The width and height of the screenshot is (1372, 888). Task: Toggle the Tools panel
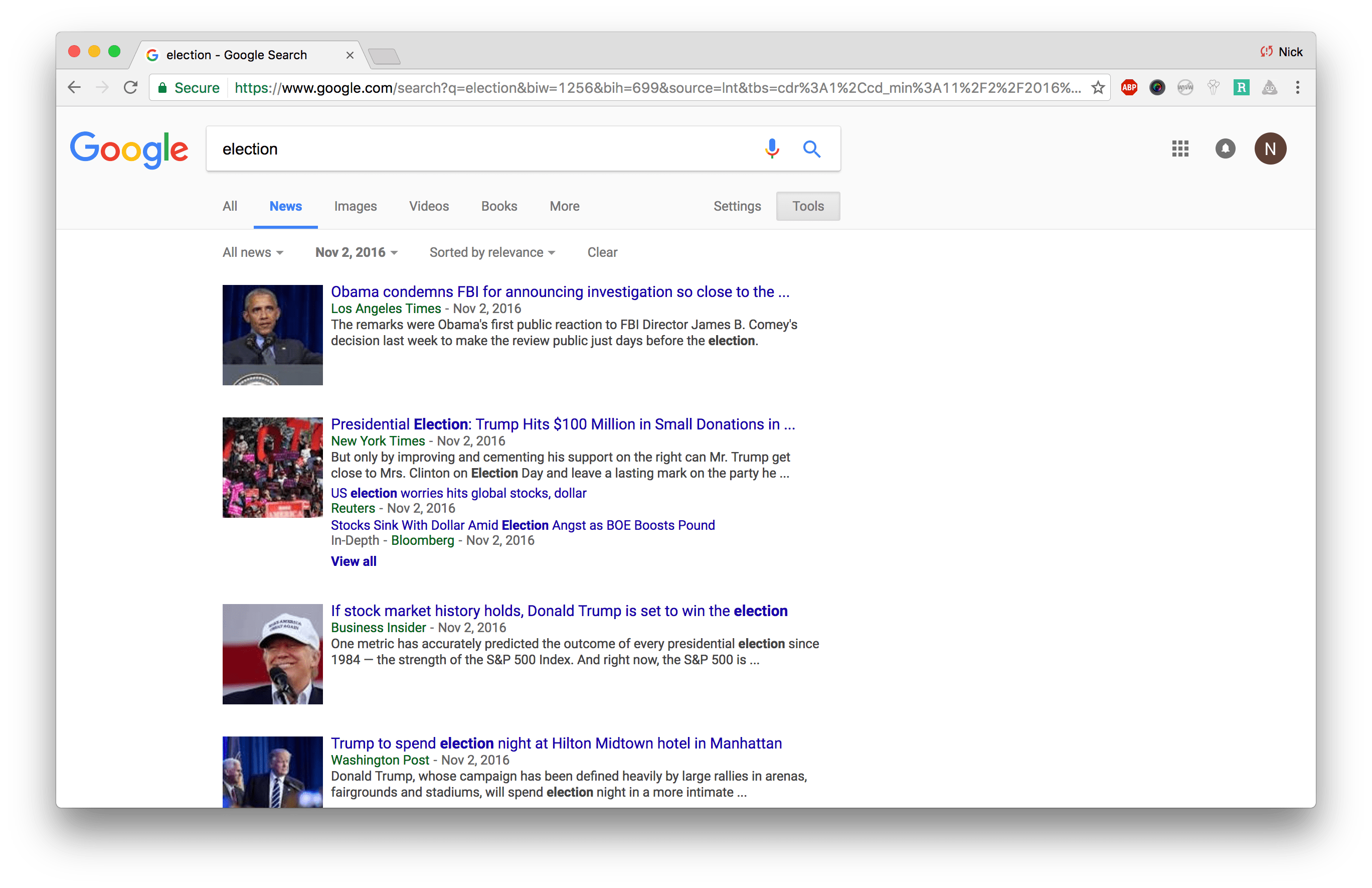808,206
